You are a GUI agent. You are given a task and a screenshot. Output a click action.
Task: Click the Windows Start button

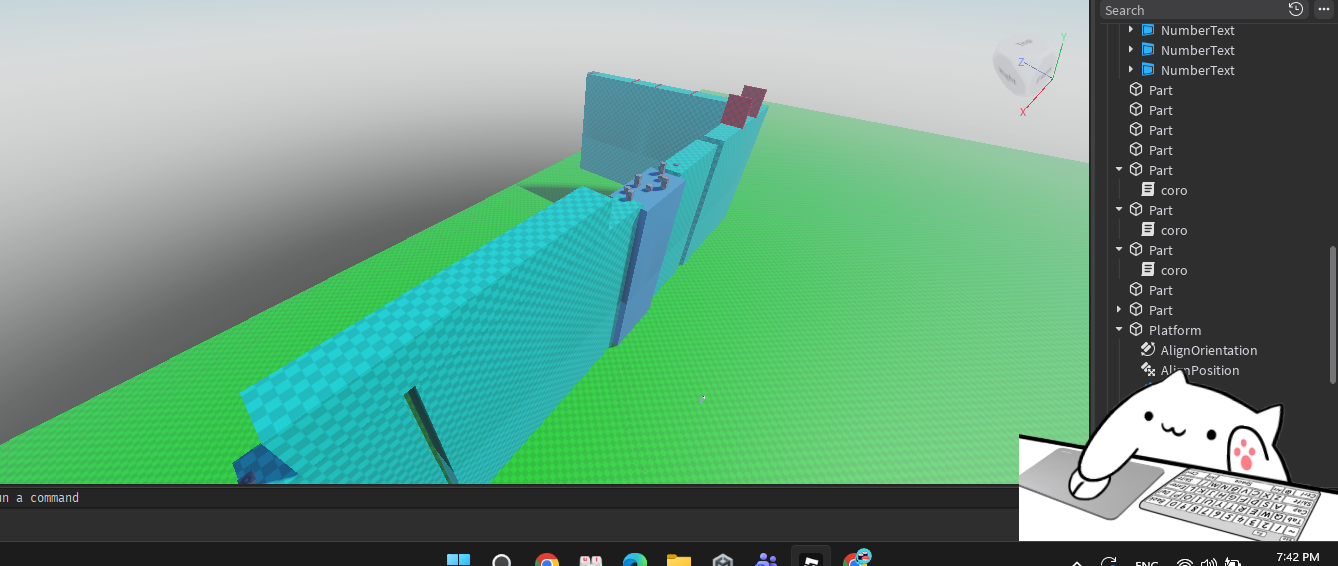(x=458, y=560)
